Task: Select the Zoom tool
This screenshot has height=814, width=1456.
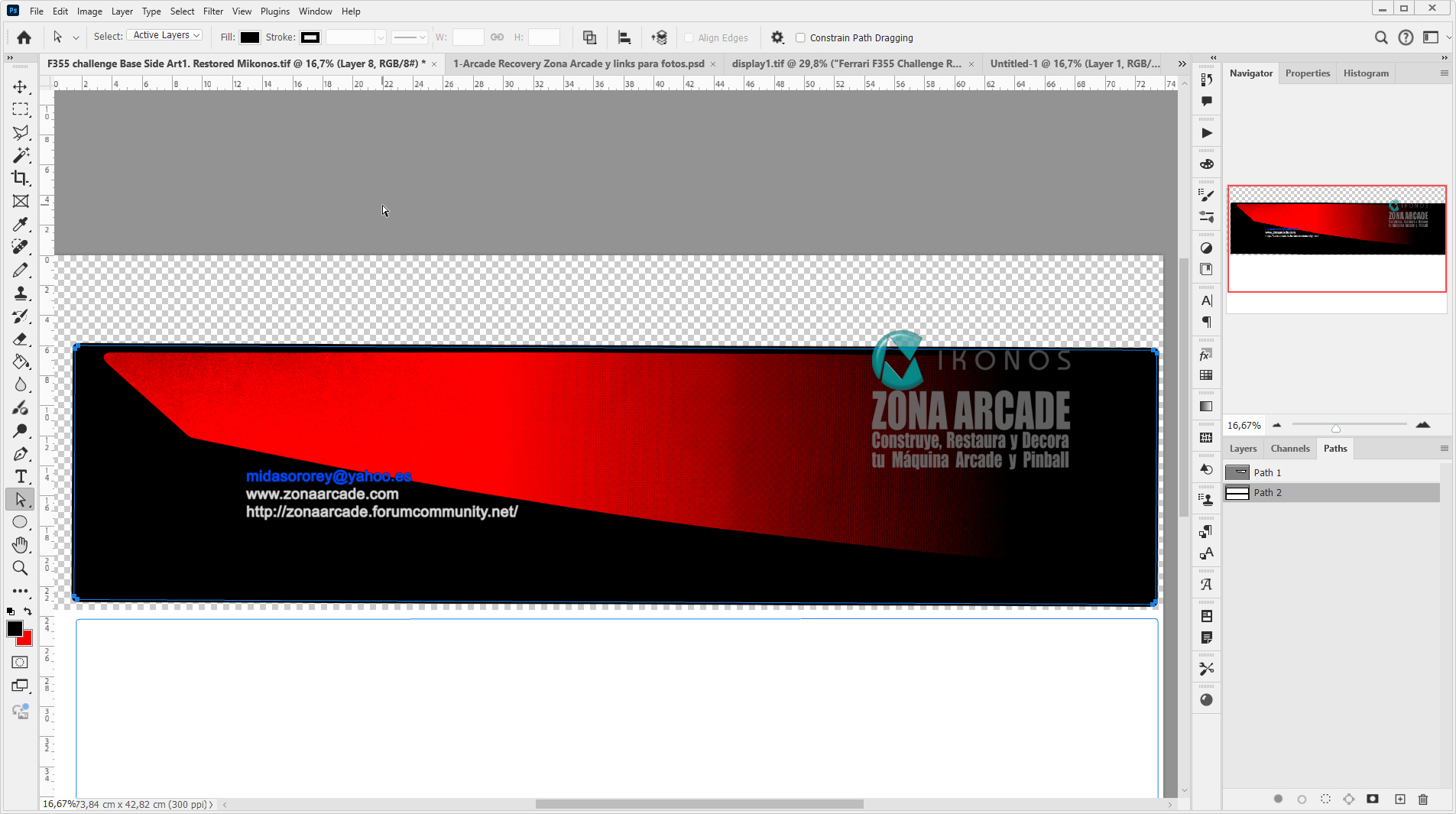Action: tap(21, 568)
